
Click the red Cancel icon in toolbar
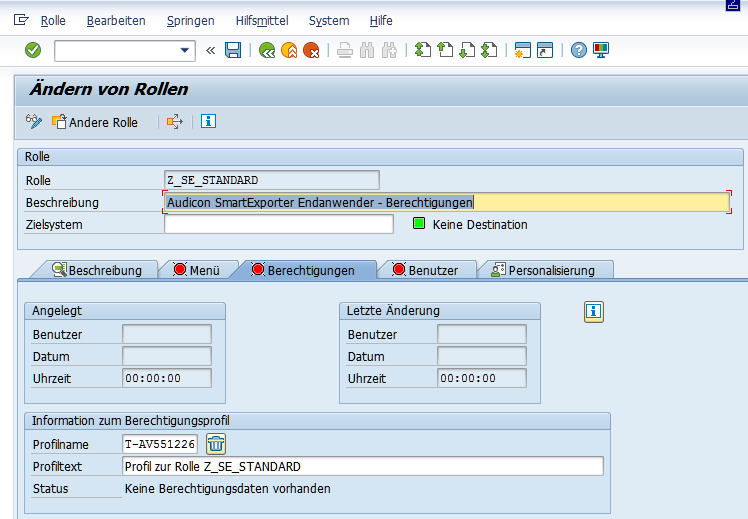(312, 50)
